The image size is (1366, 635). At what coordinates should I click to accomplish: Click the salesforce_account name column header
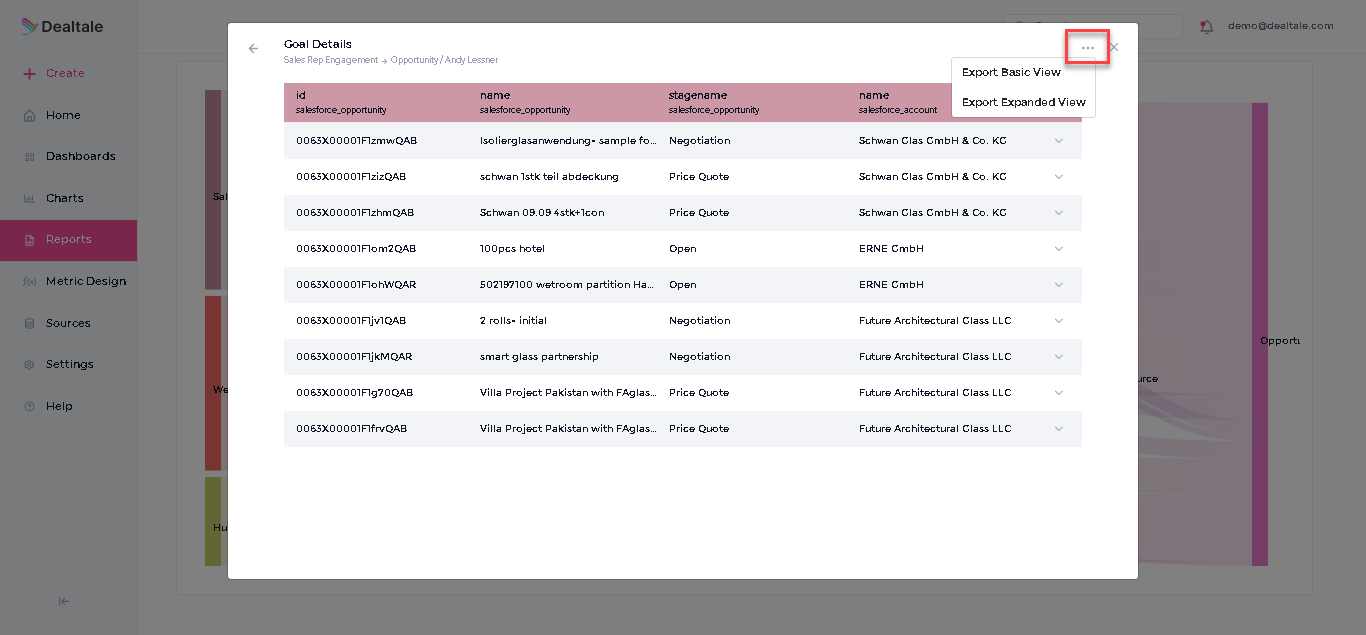pyautogui.click(x=898, y=102)
